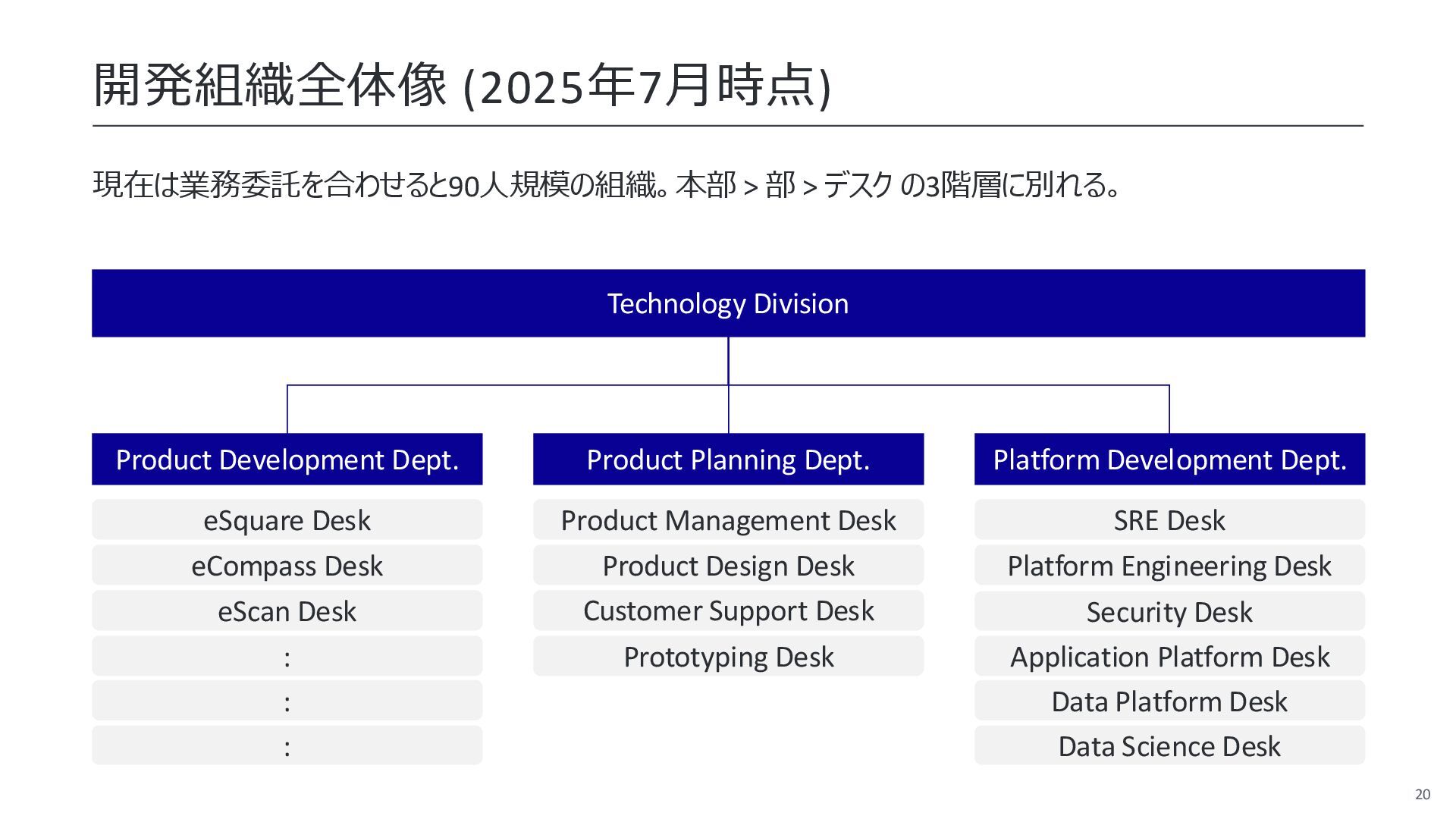The width and height of the screenshot is (1456, 819).
Task: Click the slide title 開発組織全体像
Action: (270, 85)
